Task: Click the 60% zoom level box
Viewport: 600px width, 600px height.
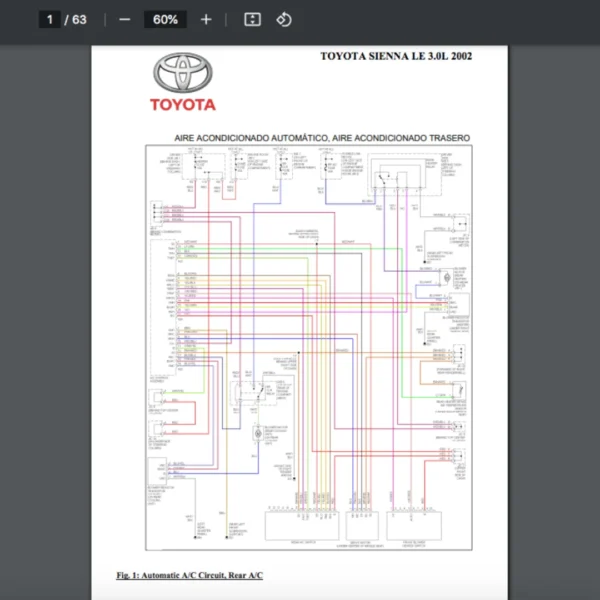Action: pos(165,20)
